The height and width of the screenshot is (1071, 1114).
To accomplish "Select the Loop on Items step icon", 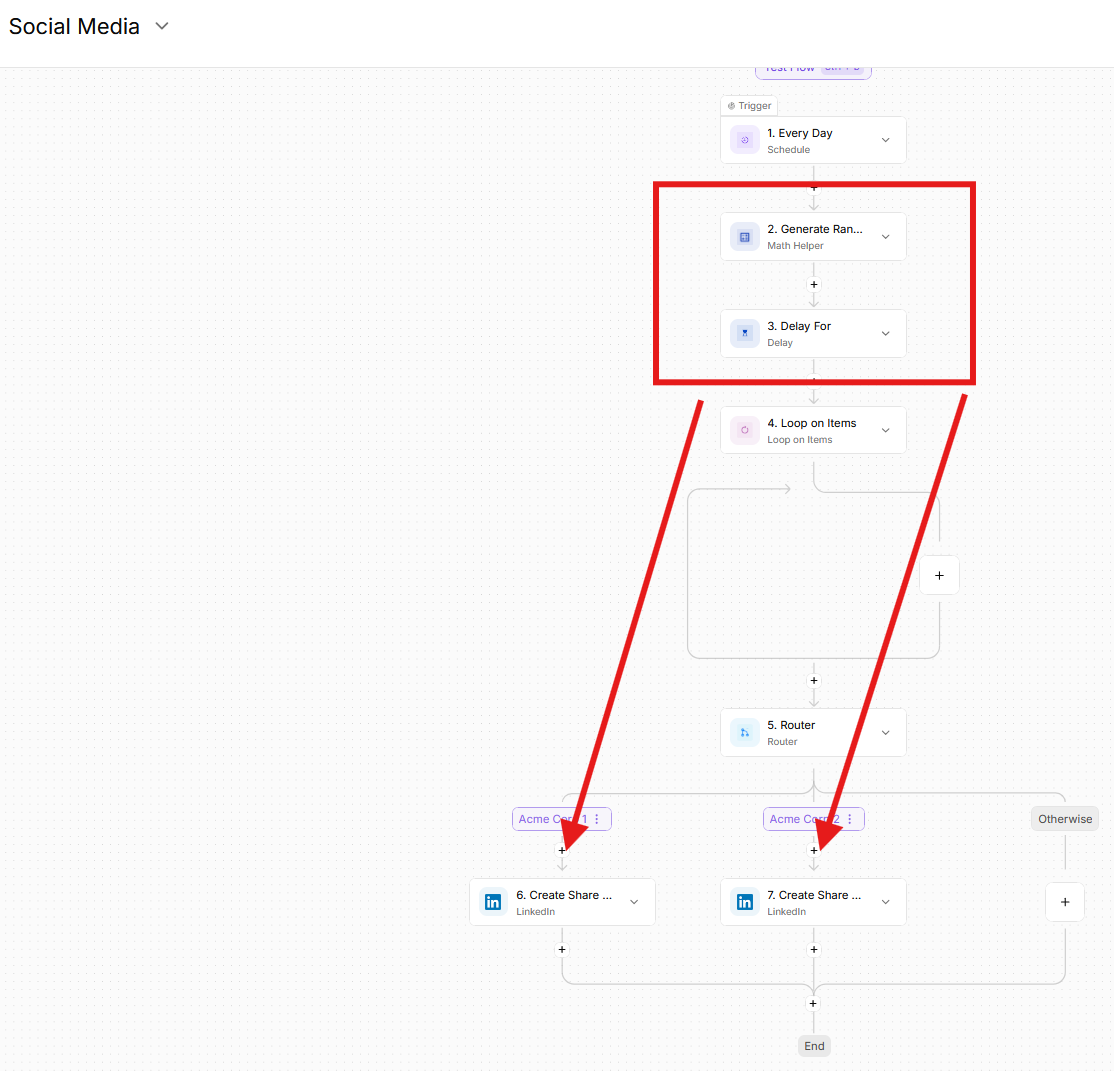I will [744, 430].
